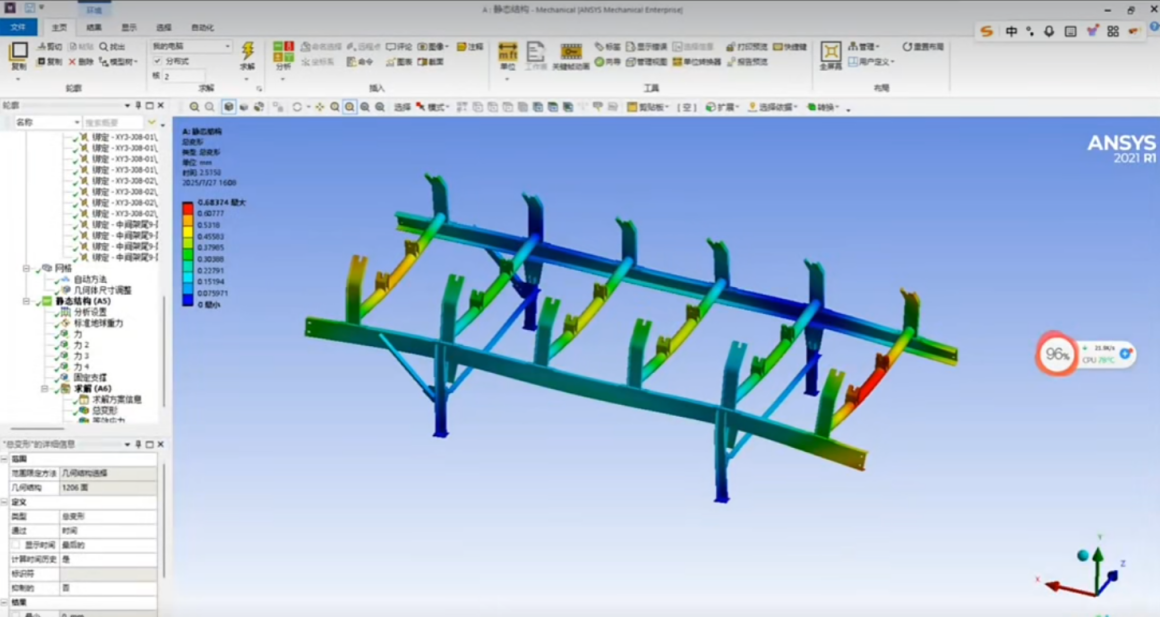Image resolution: width=1160 pixels, height=617 pixels.
Task: Click the 删除 red X delete icon
Action: 72,62
